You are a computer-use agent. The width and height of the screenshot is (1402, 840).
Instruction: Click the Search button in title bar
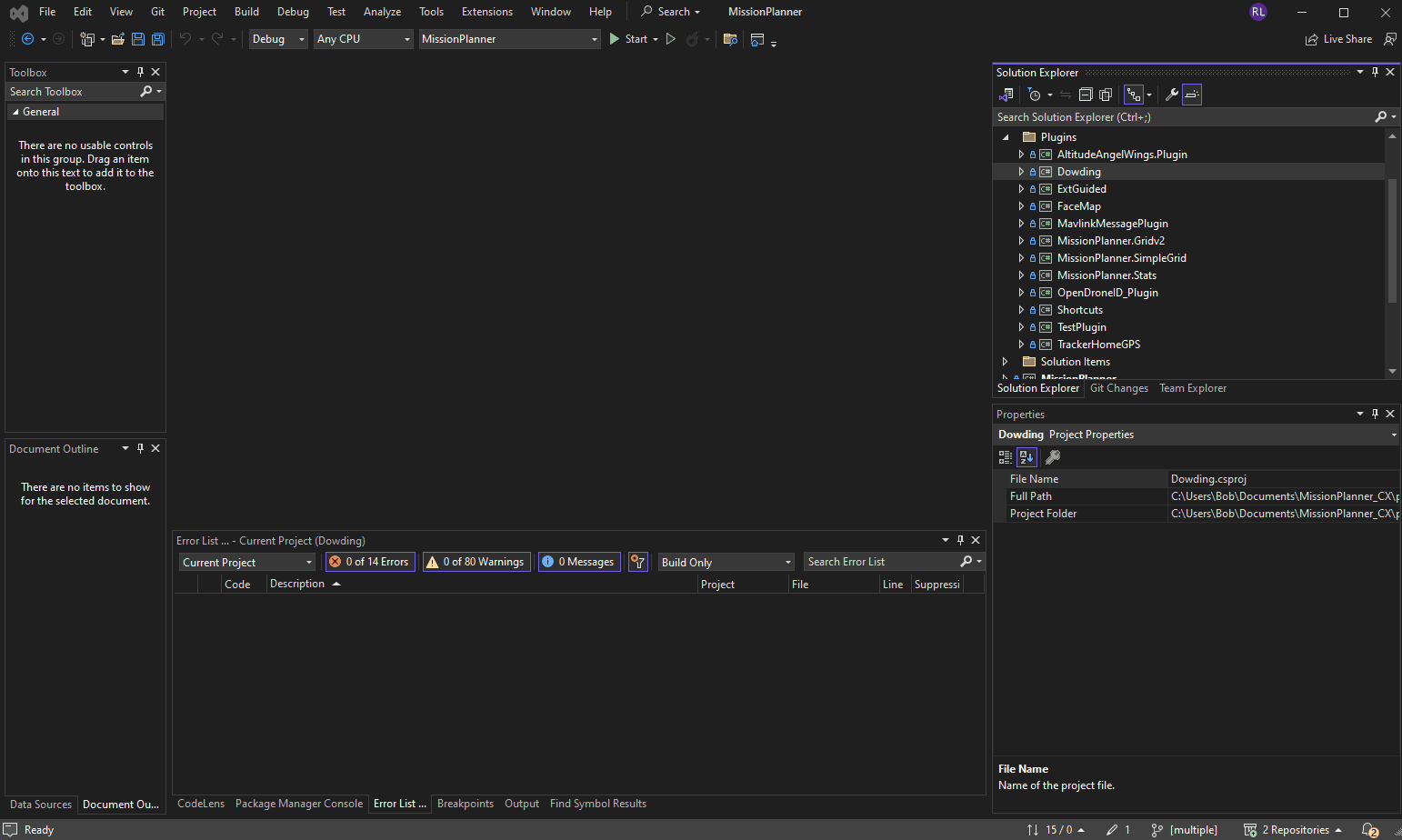tap(670, 12)
